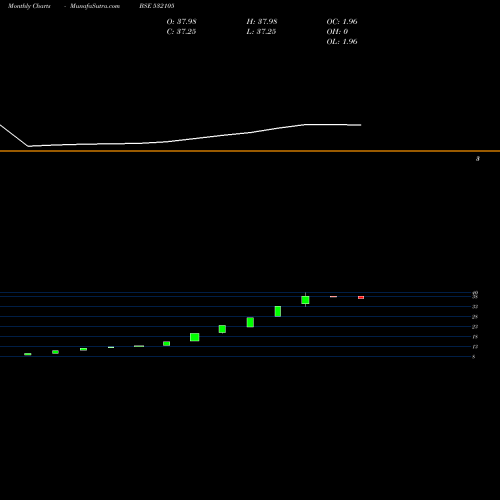Select green candle between 28 and 33 gridlines
500x500 pixels.
tap(278, 311)
